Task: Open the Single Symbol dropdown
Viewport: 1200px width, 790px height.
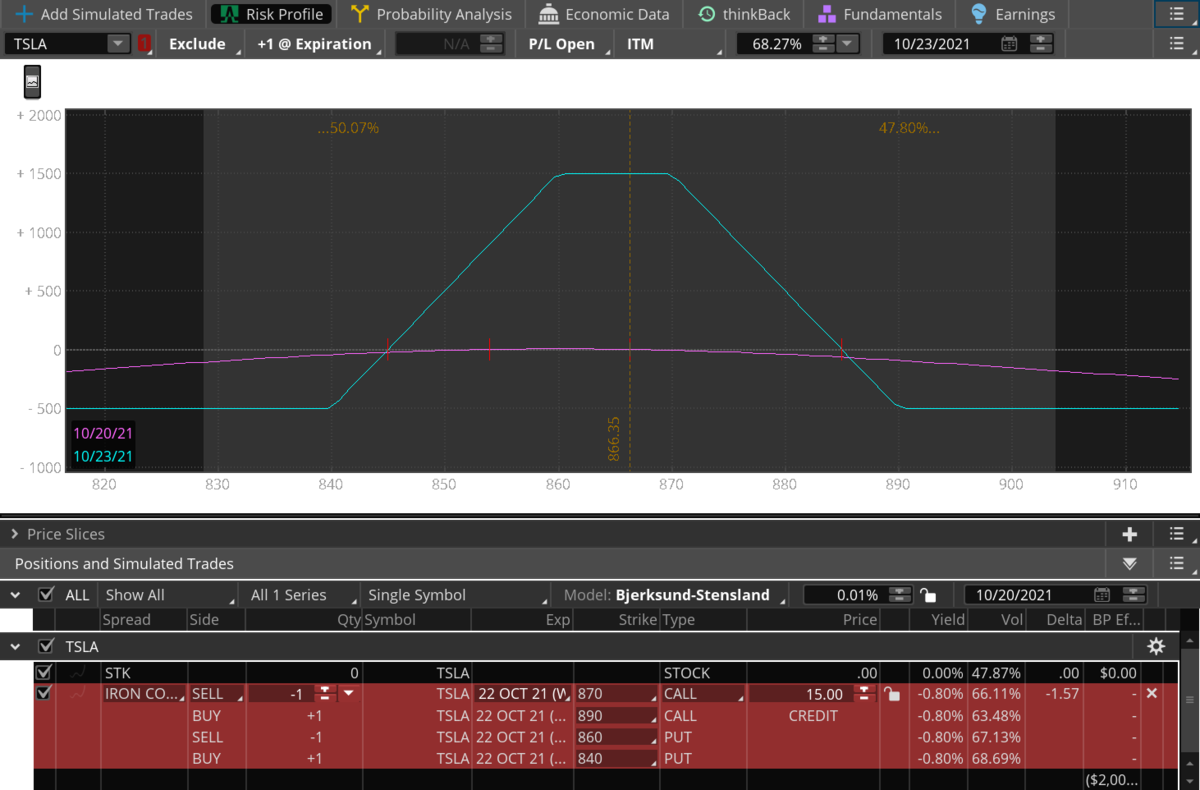Action: click(x=458, y=595)
